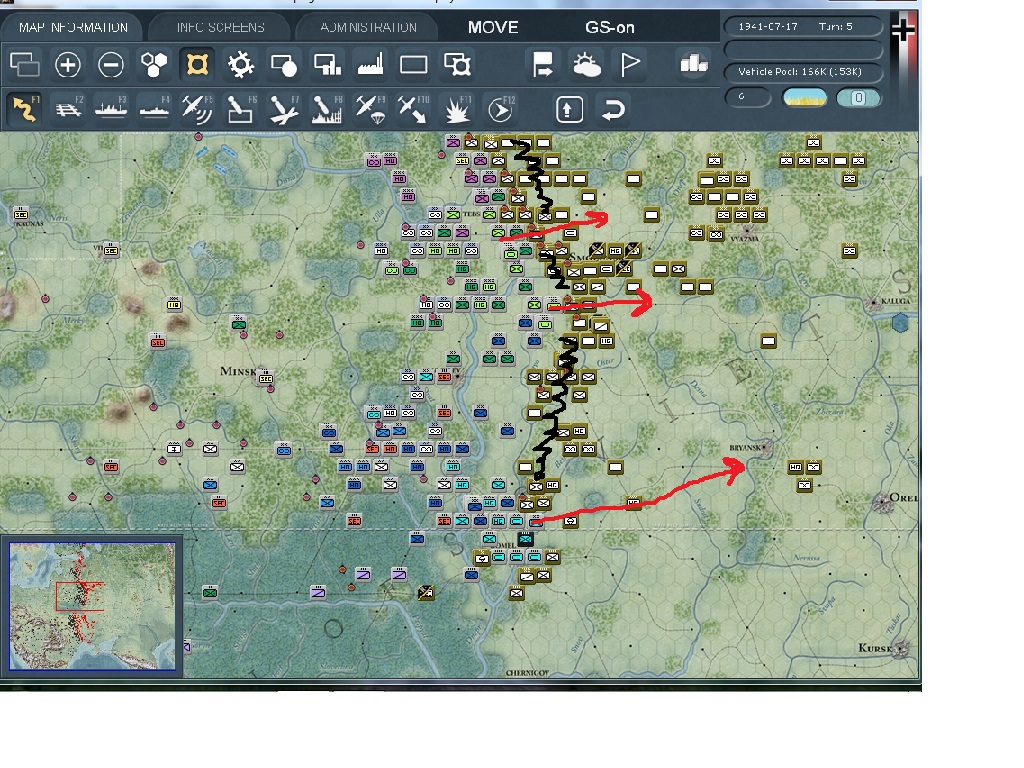This screenshot has width=1024, height=768.
Task: Select Amphibious transport mode (F4) icon
Action: pyautogui.click(x=154, y=109)
